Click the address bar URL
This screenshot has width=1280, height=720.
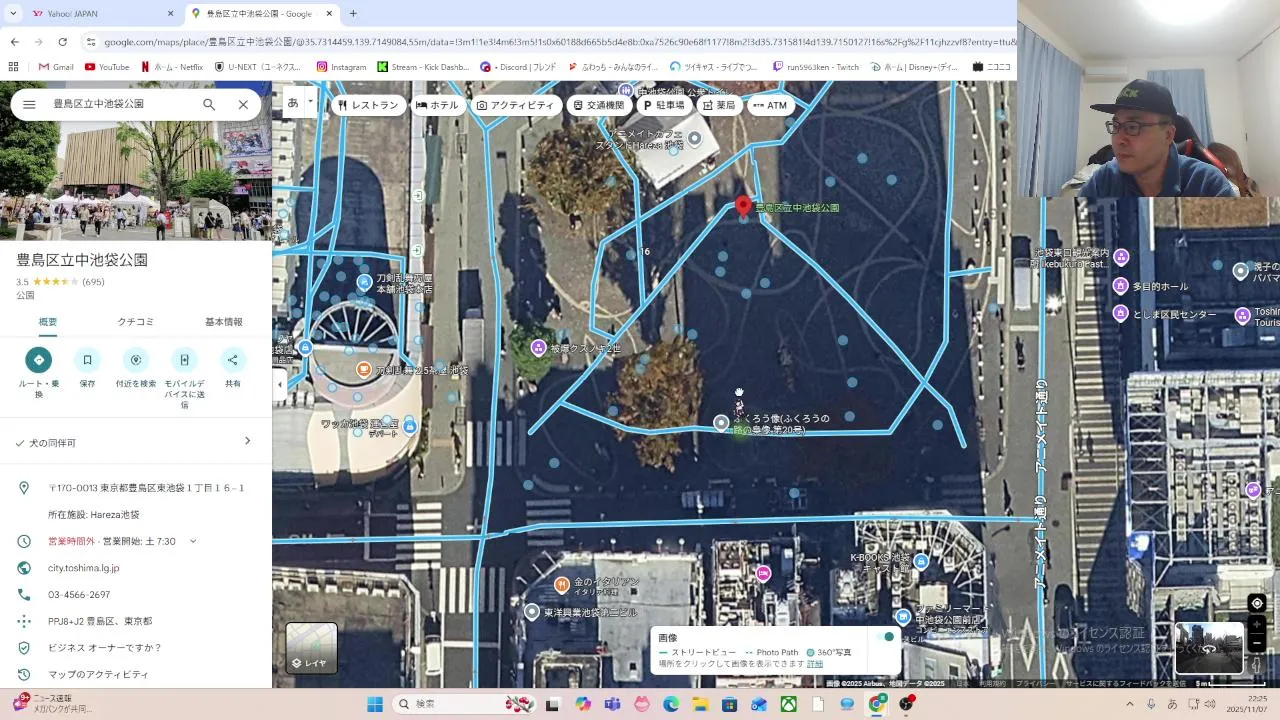(x=560, y=42)
